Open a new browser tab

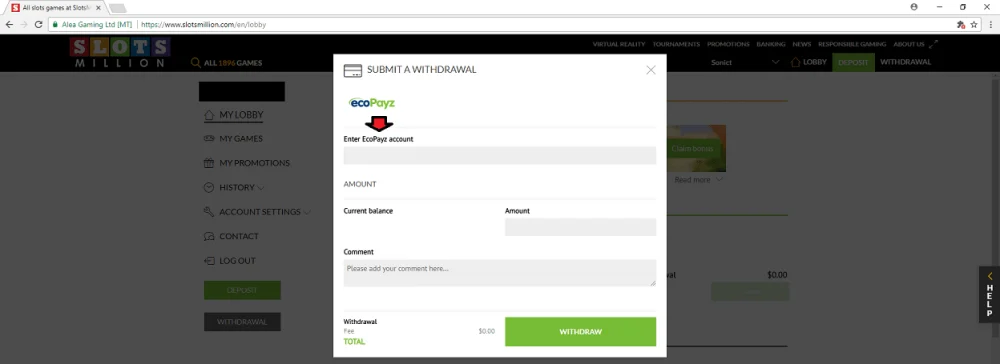(x=118, y=8)
